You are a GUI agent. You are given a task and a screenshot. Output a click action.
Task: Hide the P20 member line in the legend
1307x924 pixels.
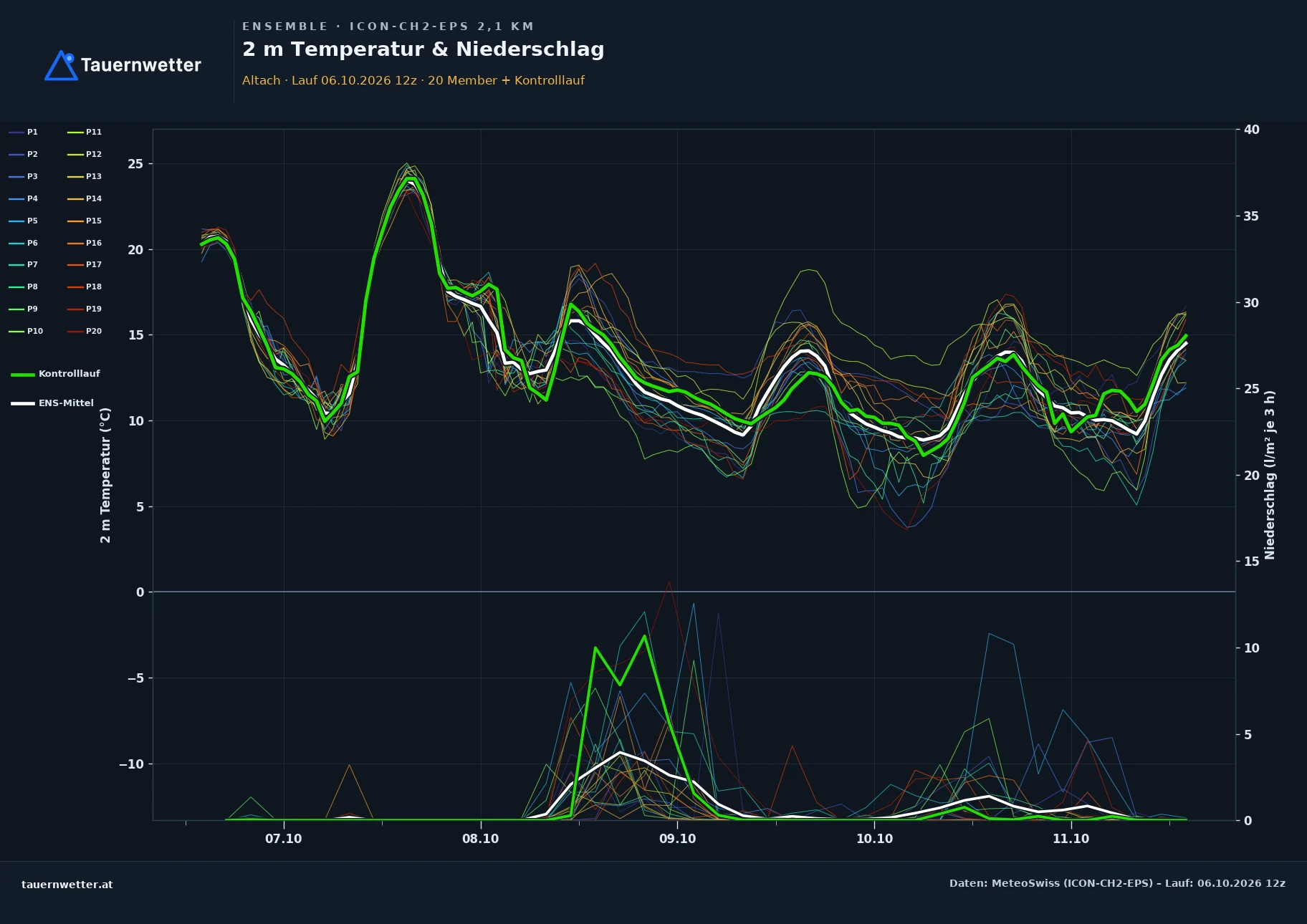point(85,331)
